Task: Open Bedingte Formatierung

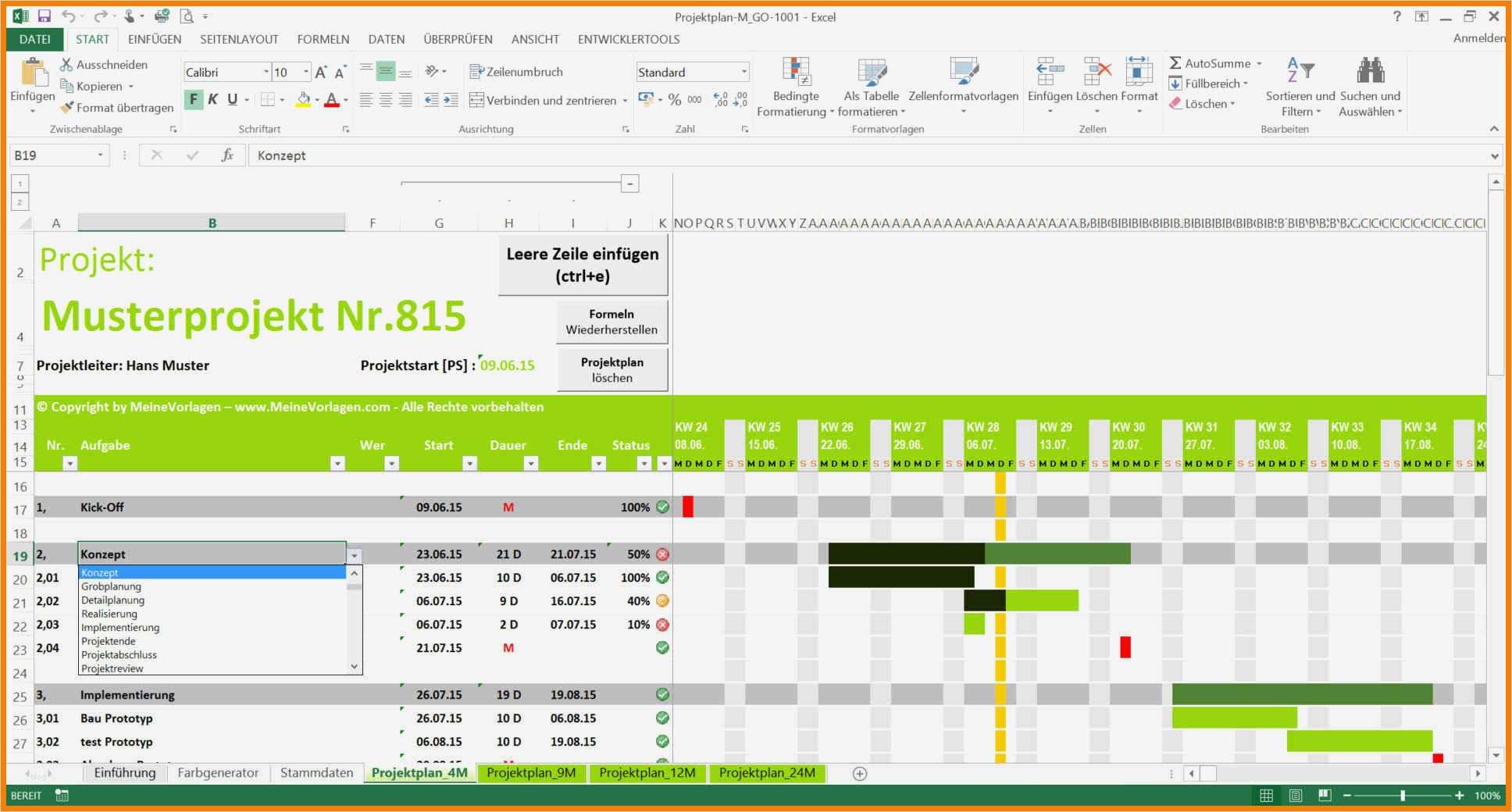Action: (x=793, y=87)
